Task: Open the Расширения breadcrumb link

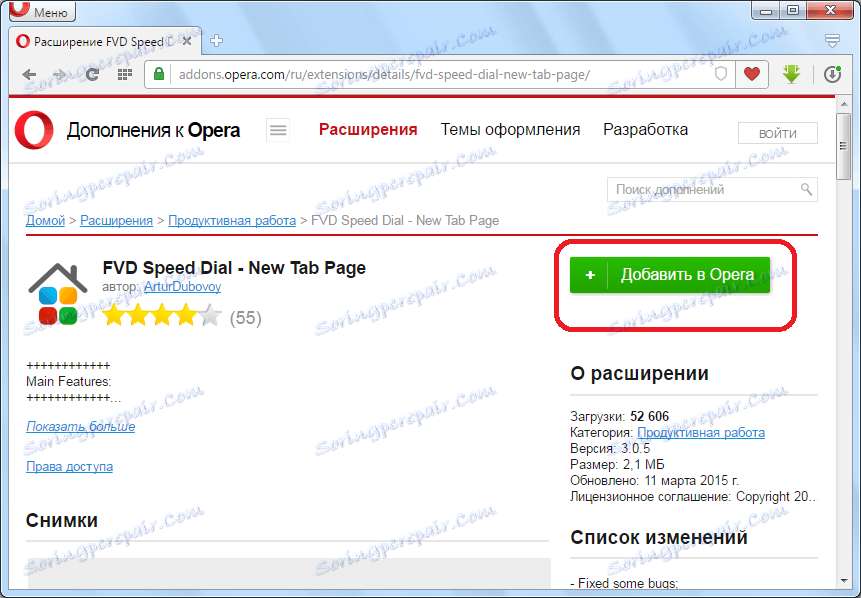Action: tap(116, 221)
